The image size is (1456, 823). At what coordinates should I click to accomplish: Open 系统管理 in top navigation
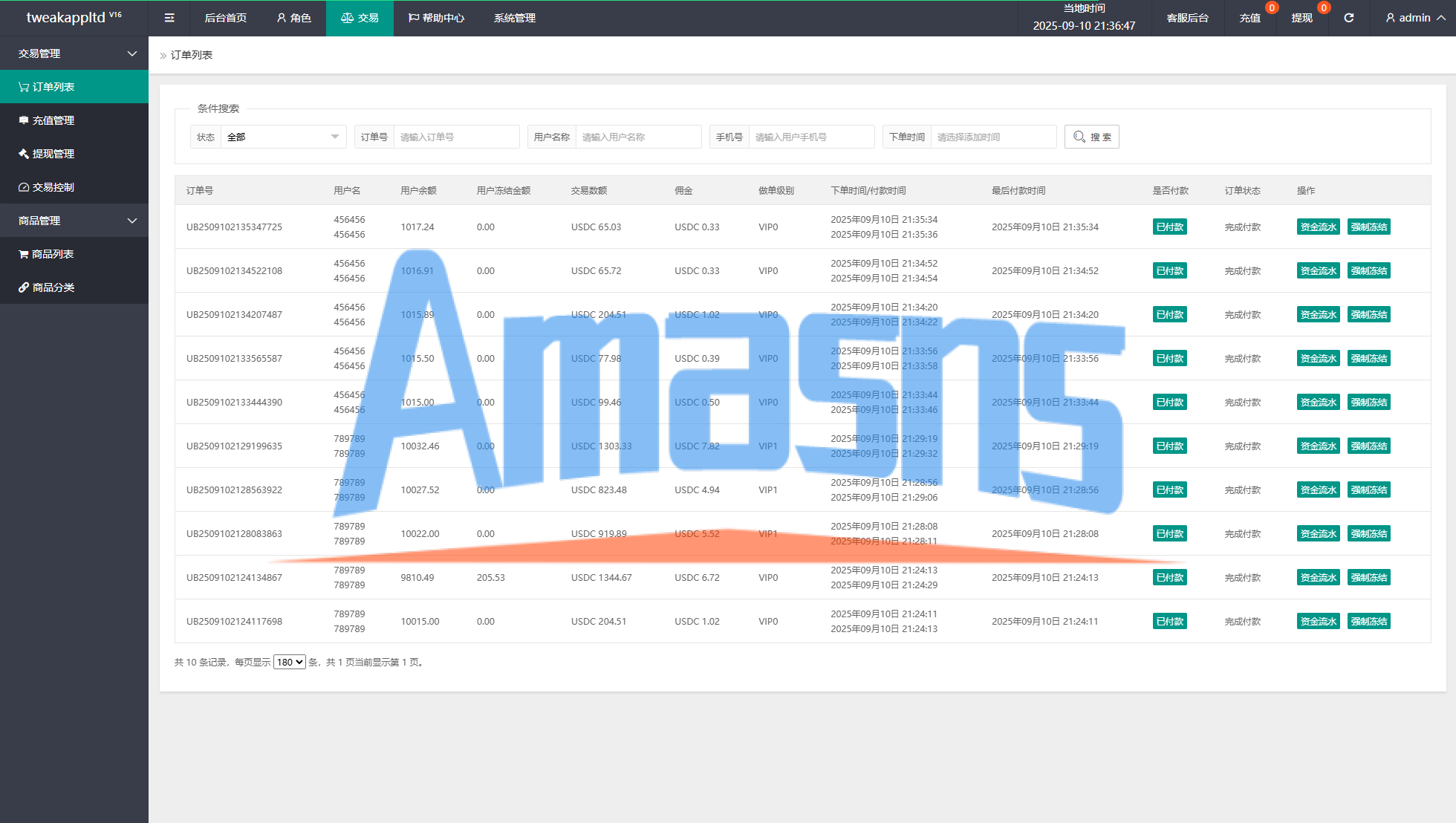[514, 18]
